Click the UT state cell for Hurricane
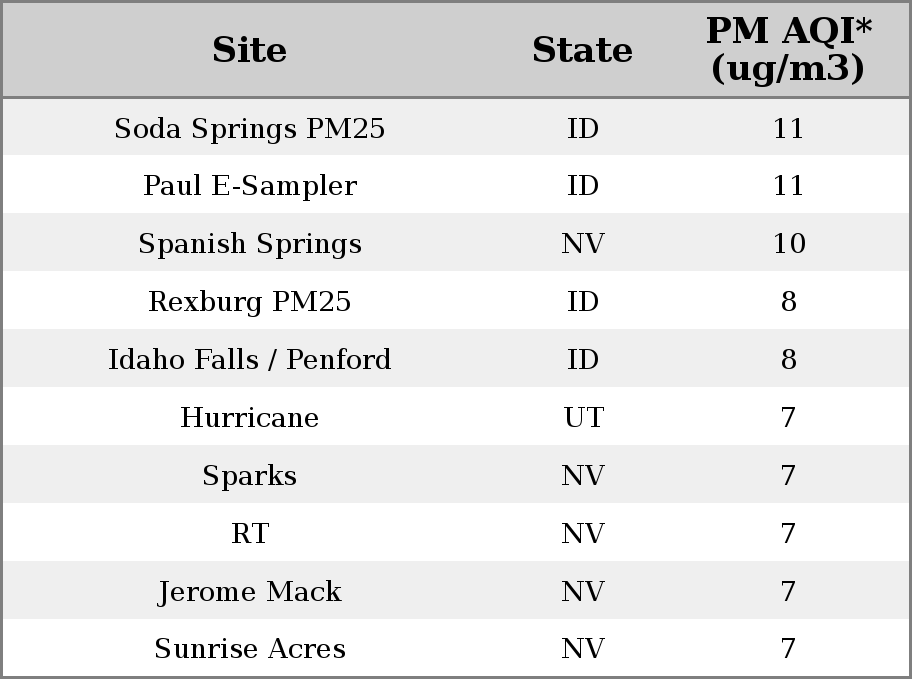Screen dimensions: 912x679 click(x=583, y=417)
